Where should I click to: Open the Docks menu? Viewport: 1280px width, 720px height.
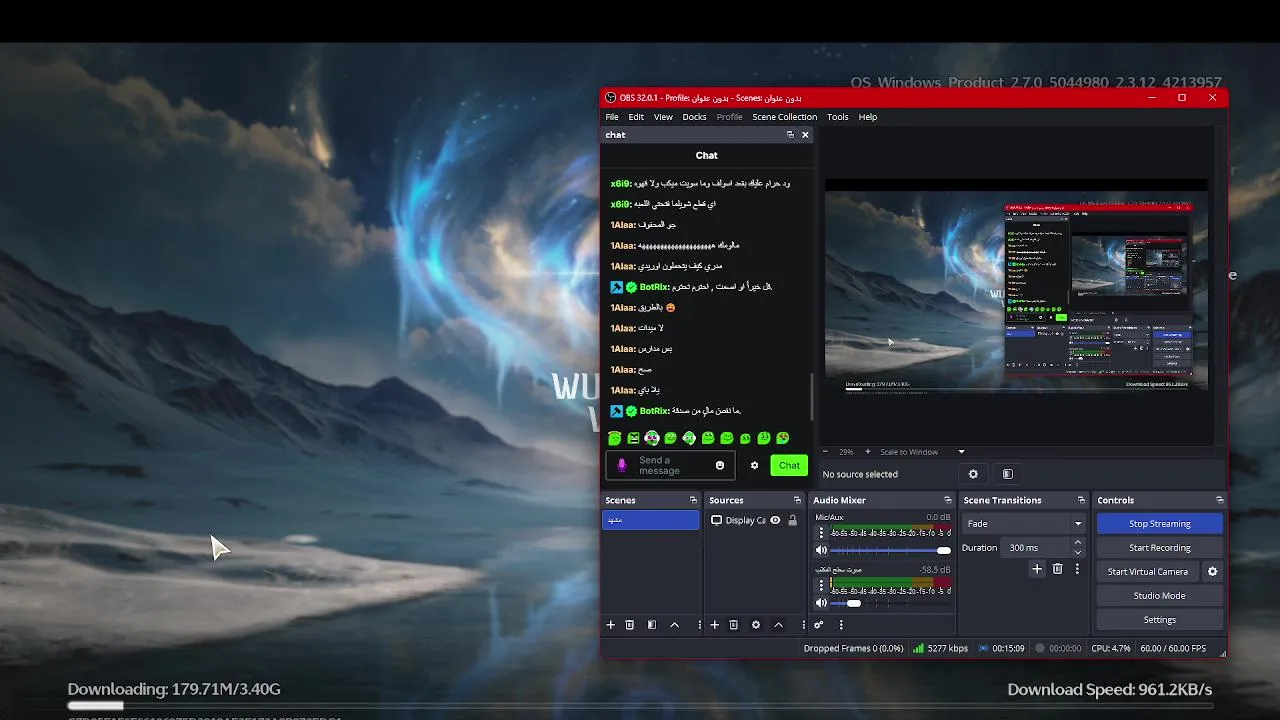point(694,117)
